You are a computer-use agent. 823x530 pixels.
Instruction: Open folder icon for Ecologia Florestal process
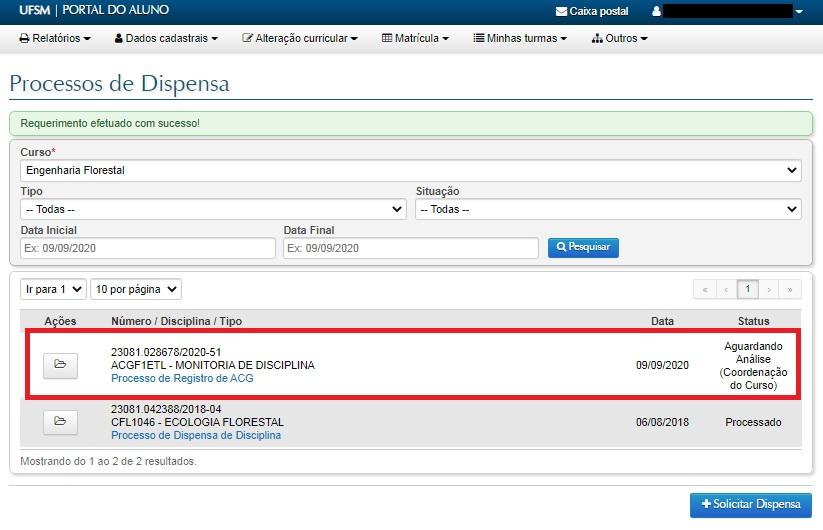click(60, 422)
